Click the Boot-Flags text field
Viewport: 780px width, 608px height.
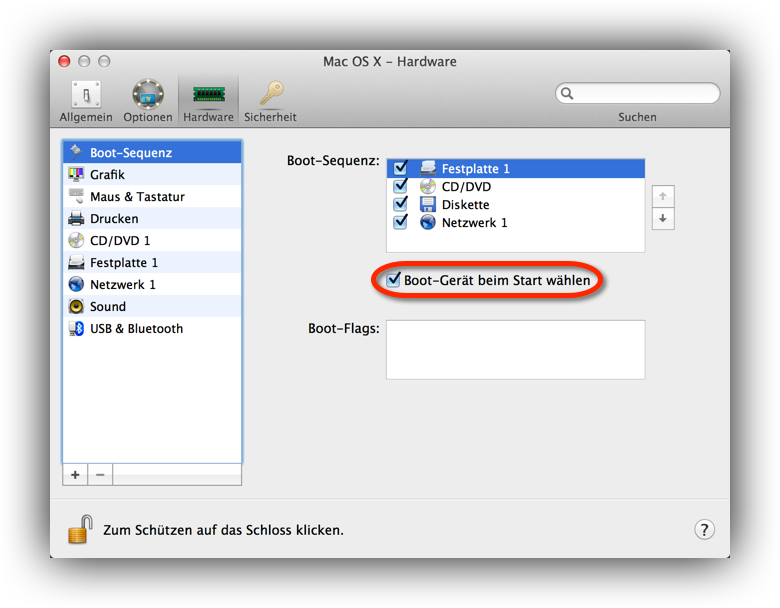pyautogui.click(x=516, y=350)
